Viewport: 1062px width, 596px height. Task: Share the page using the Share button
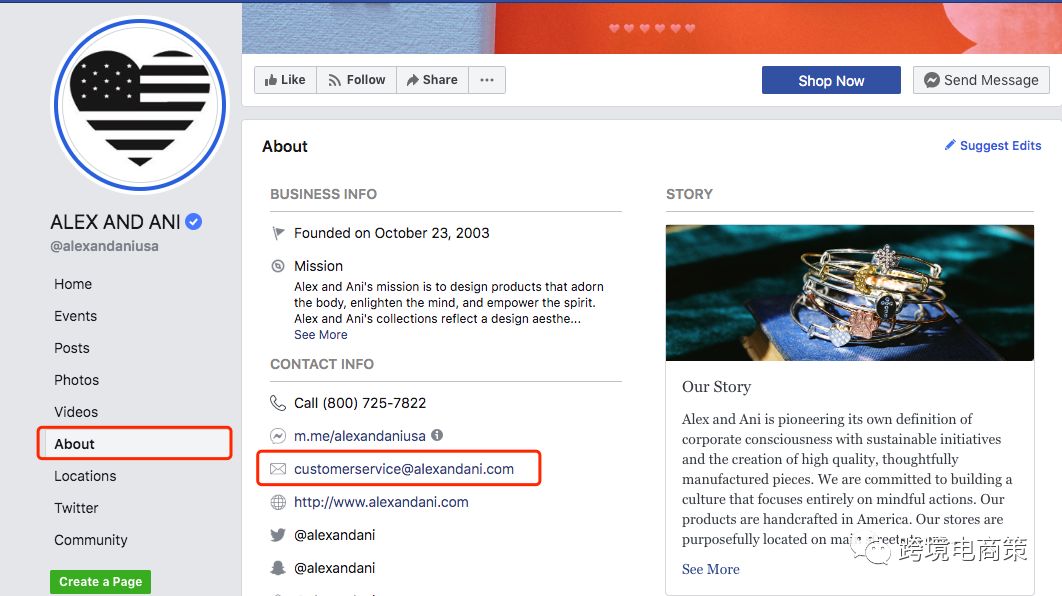pos(432,80)
